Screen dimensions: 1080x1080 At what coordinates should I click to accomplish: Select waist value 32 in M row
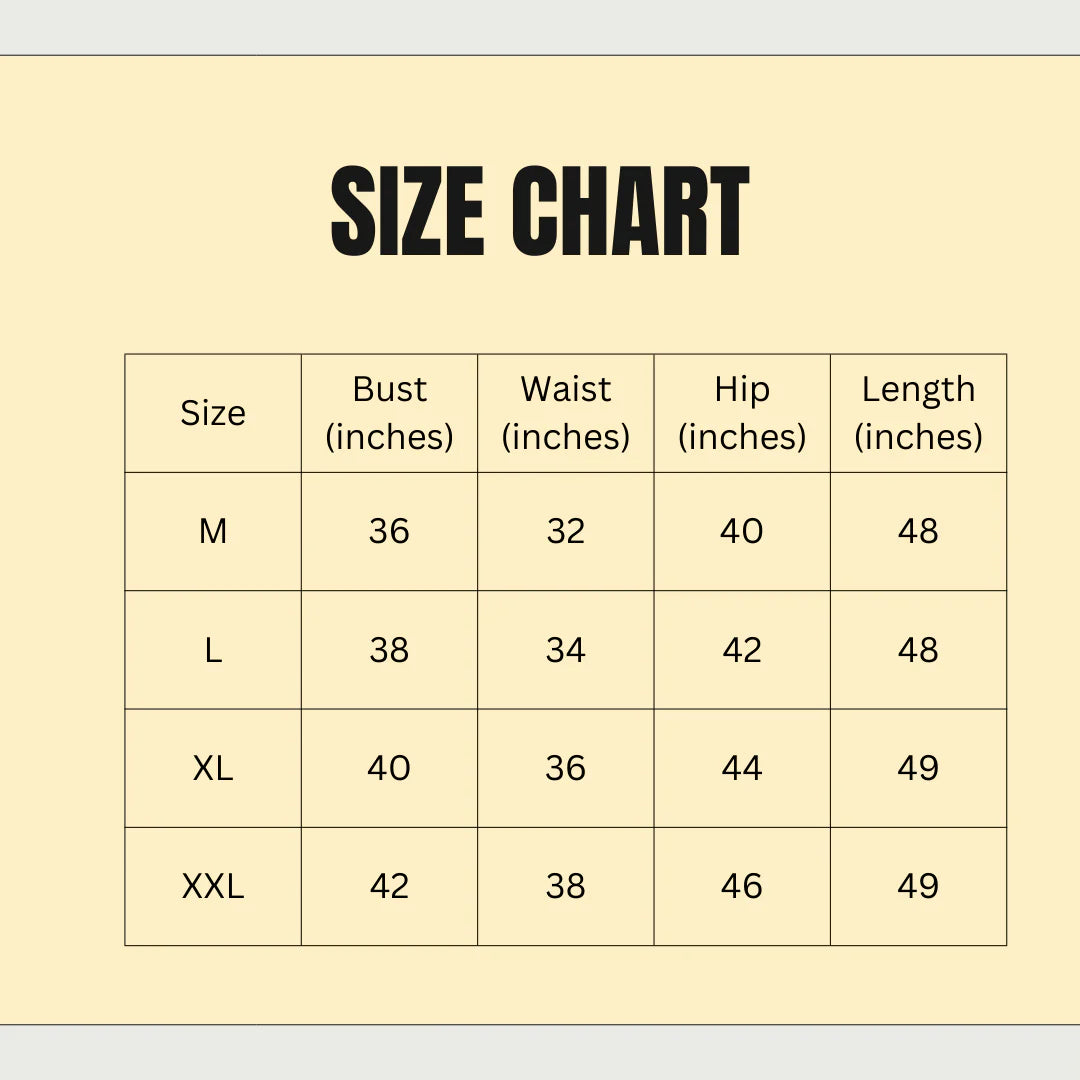pos(565,531)
